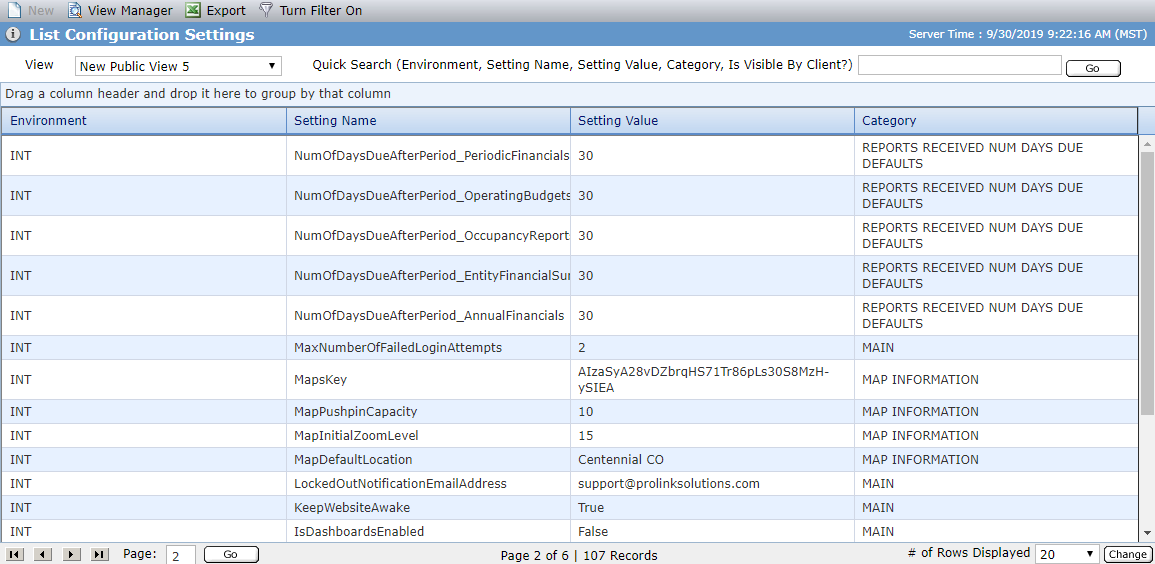Click value 15 for MapInitialZoomLevel
The height and width of the screenshot is (564, 1155).
(586, 436)
